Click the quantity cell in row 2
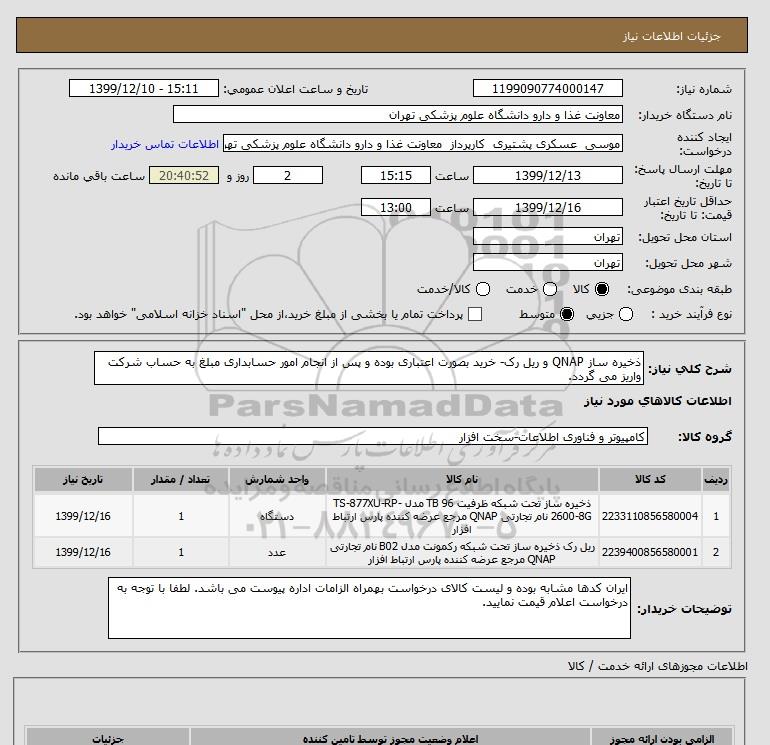The width and height of the screenshot is (770, 745). click(x=181, y=552)
